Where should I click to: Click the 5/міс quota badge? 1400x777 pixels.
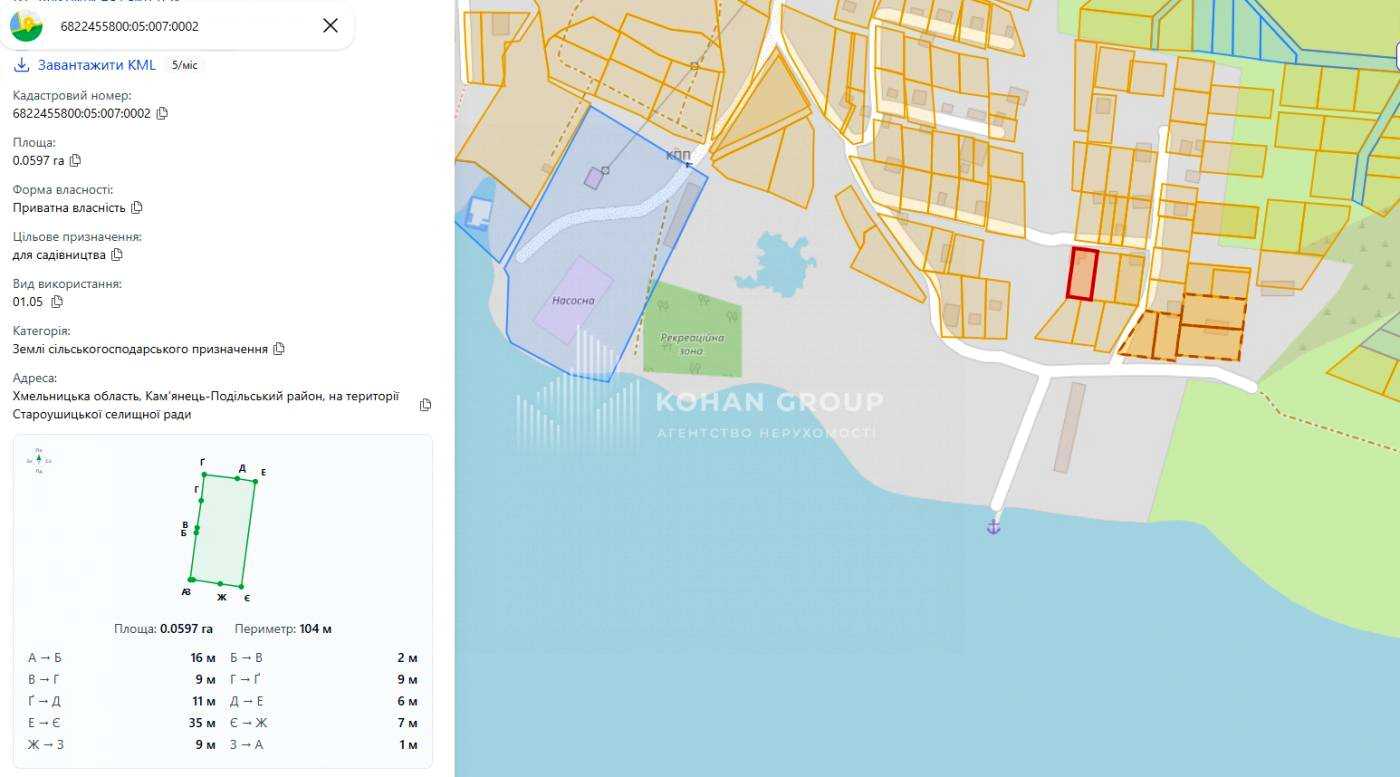(185, 65)
